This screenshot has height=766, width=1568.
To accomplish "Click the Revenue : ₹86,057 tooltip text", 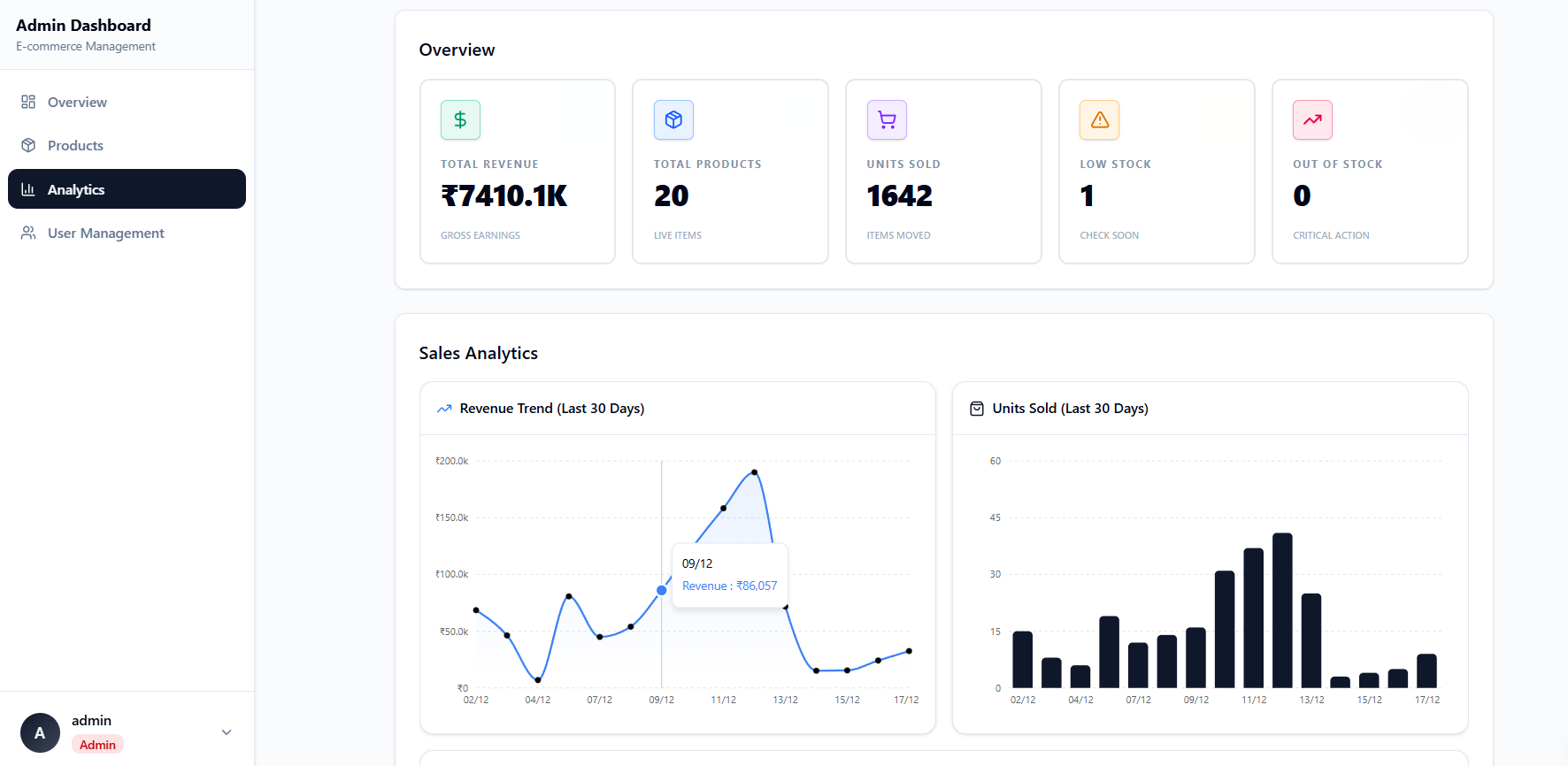I will tap(730, 586).
